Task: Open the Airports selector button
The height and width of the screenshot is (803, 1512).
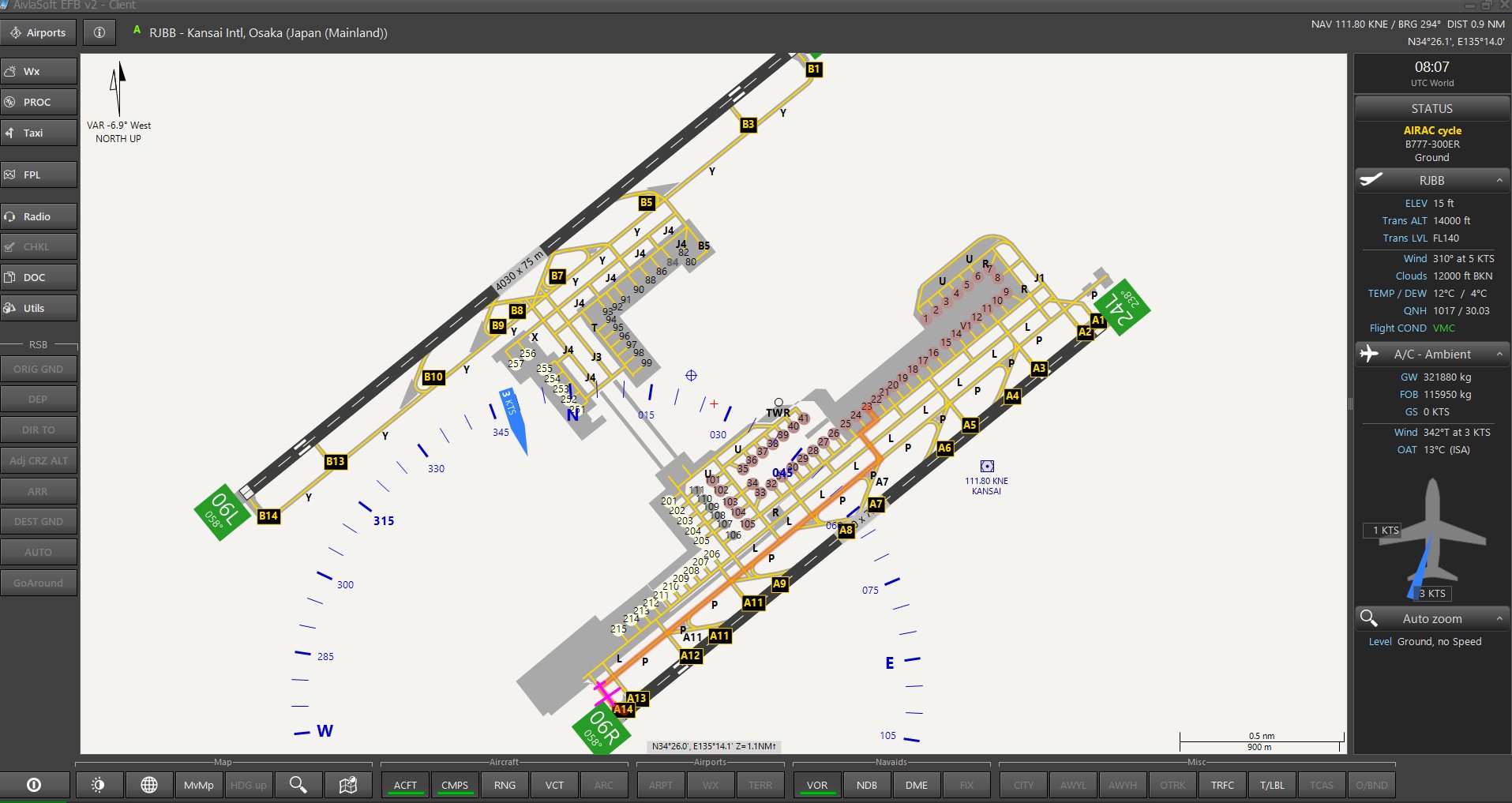Action: click(38, 32)
